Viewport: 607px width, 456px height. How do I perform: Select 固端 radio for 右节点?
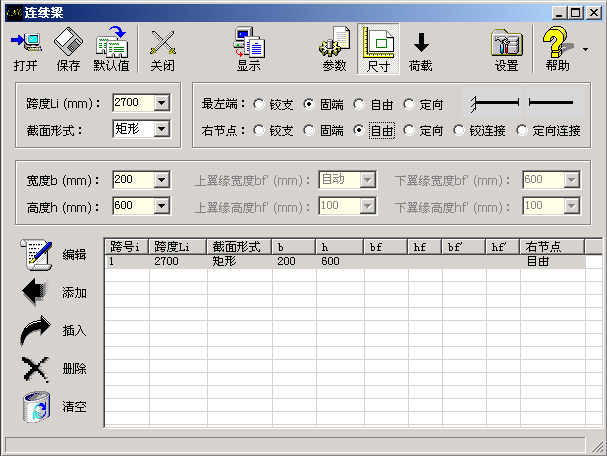309,130
